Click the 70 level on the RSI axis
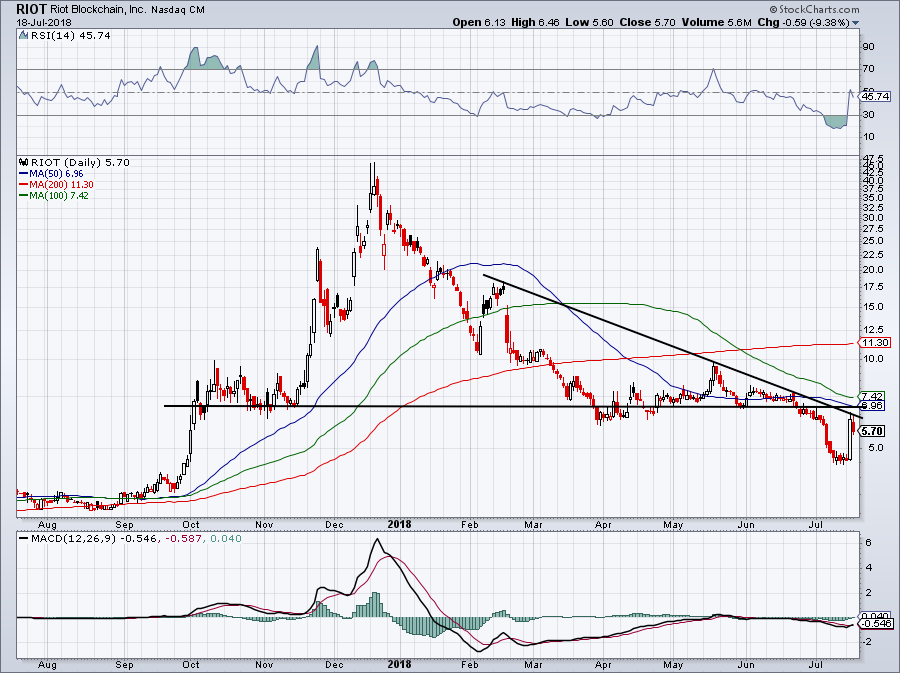This screenshot has width=900, height=673. point(868,69)
